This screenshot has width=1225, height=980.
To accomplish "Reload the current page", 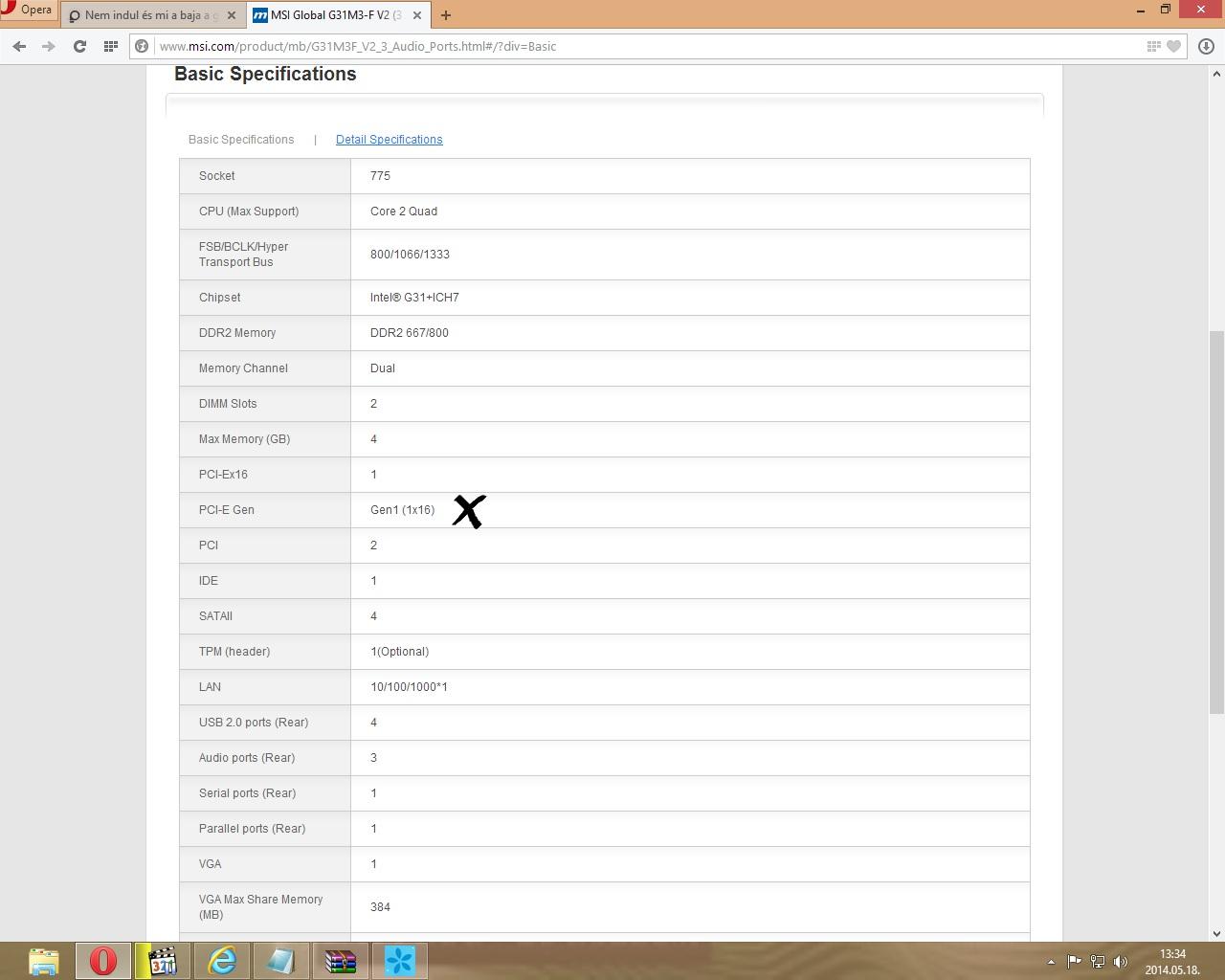I will pyautogui.click(x=79, y=46).
